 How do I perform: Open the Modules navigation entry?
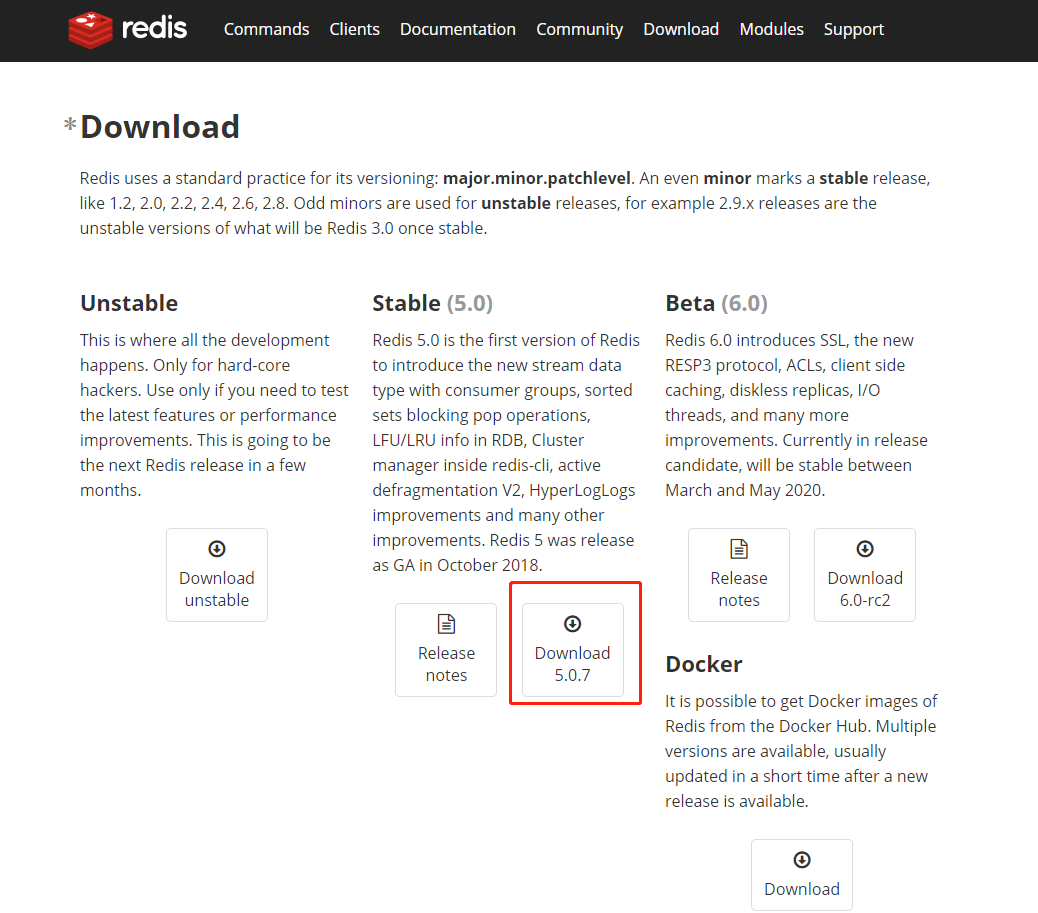tap(771, 29)
